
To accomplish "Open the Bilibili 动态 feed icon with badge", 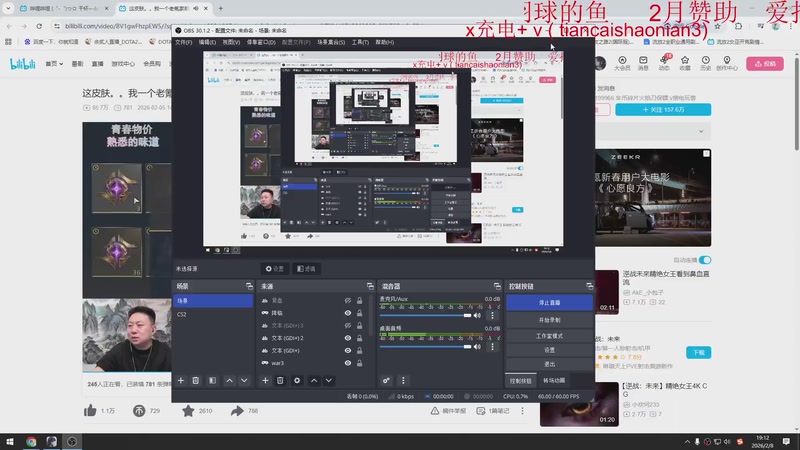I will 664,63.
